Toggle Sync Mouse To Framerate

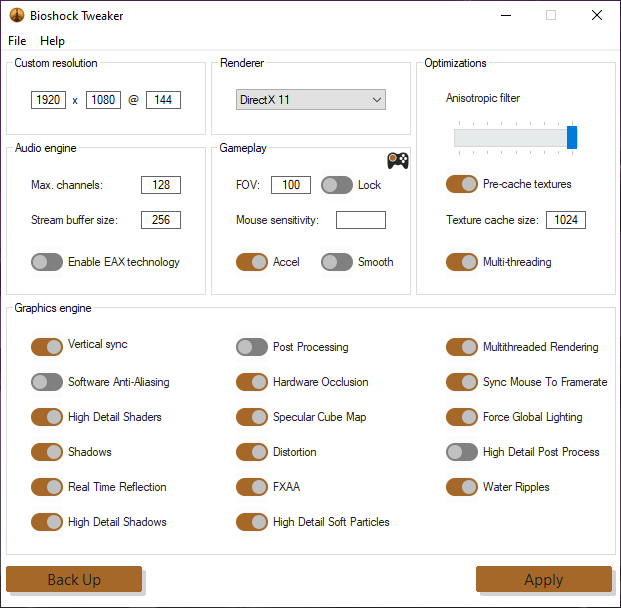(x=462, y=382)
